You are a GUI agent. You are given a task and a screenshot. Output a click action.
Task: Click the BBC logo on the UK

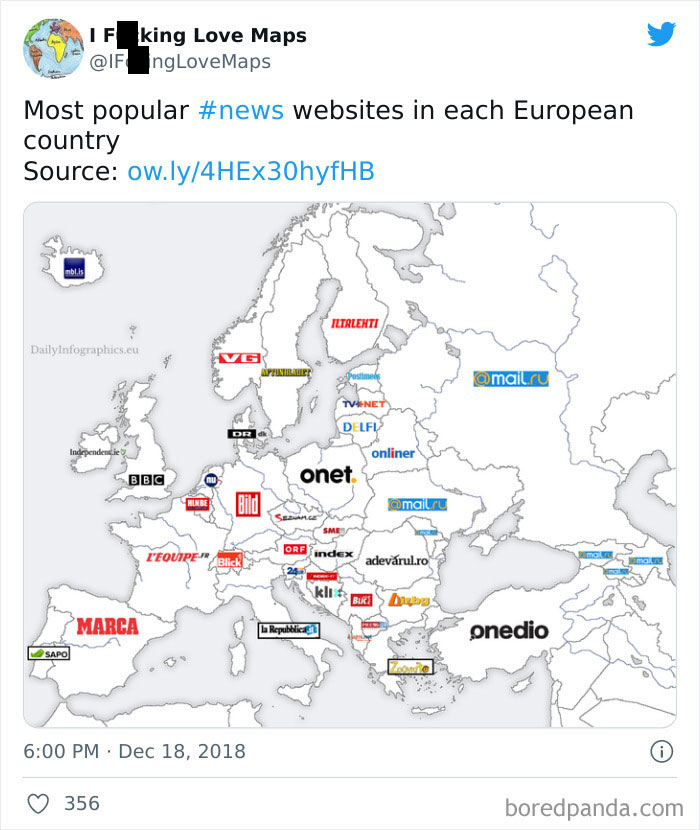[x=147, y=480]
